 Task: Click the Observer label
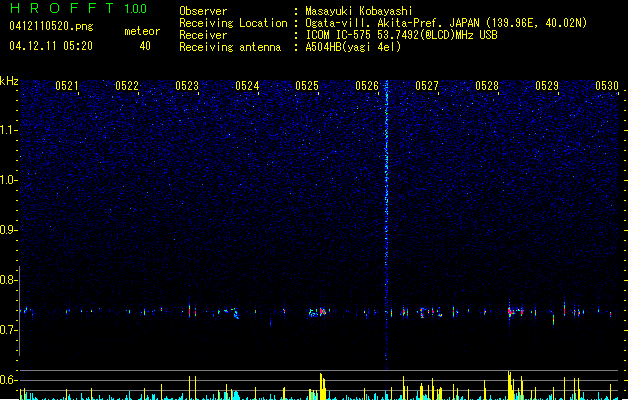[203, 11]
